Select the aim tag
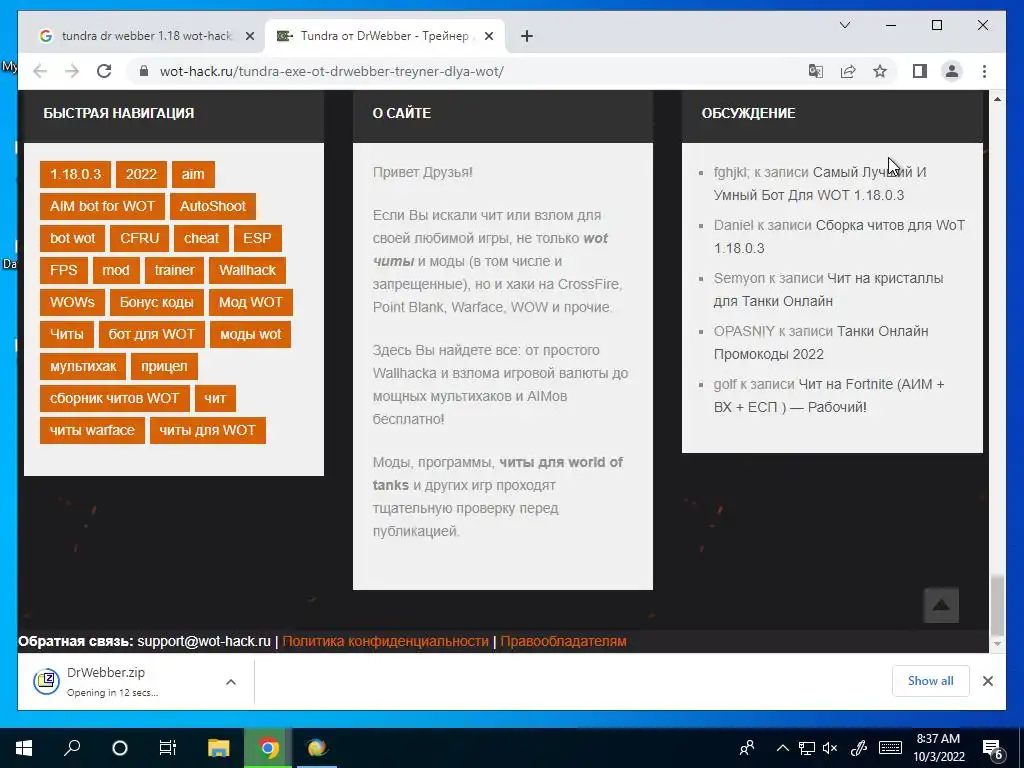The height and width of the screenshot is (768, 1024). click(193, 174)
